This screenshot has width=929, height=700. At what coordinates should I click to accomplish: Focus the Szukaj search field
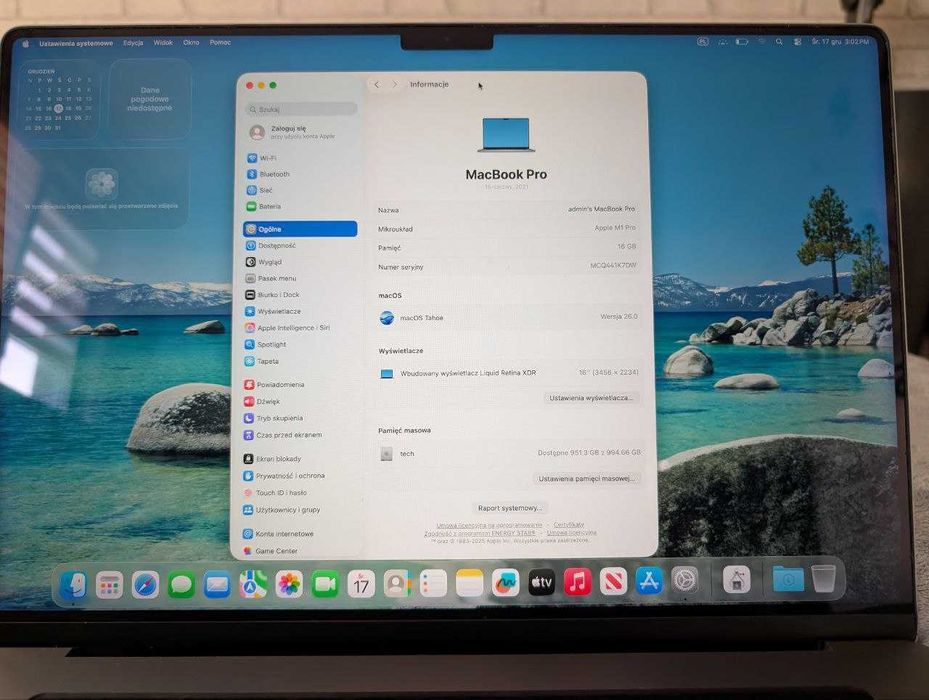coord(301,109)
